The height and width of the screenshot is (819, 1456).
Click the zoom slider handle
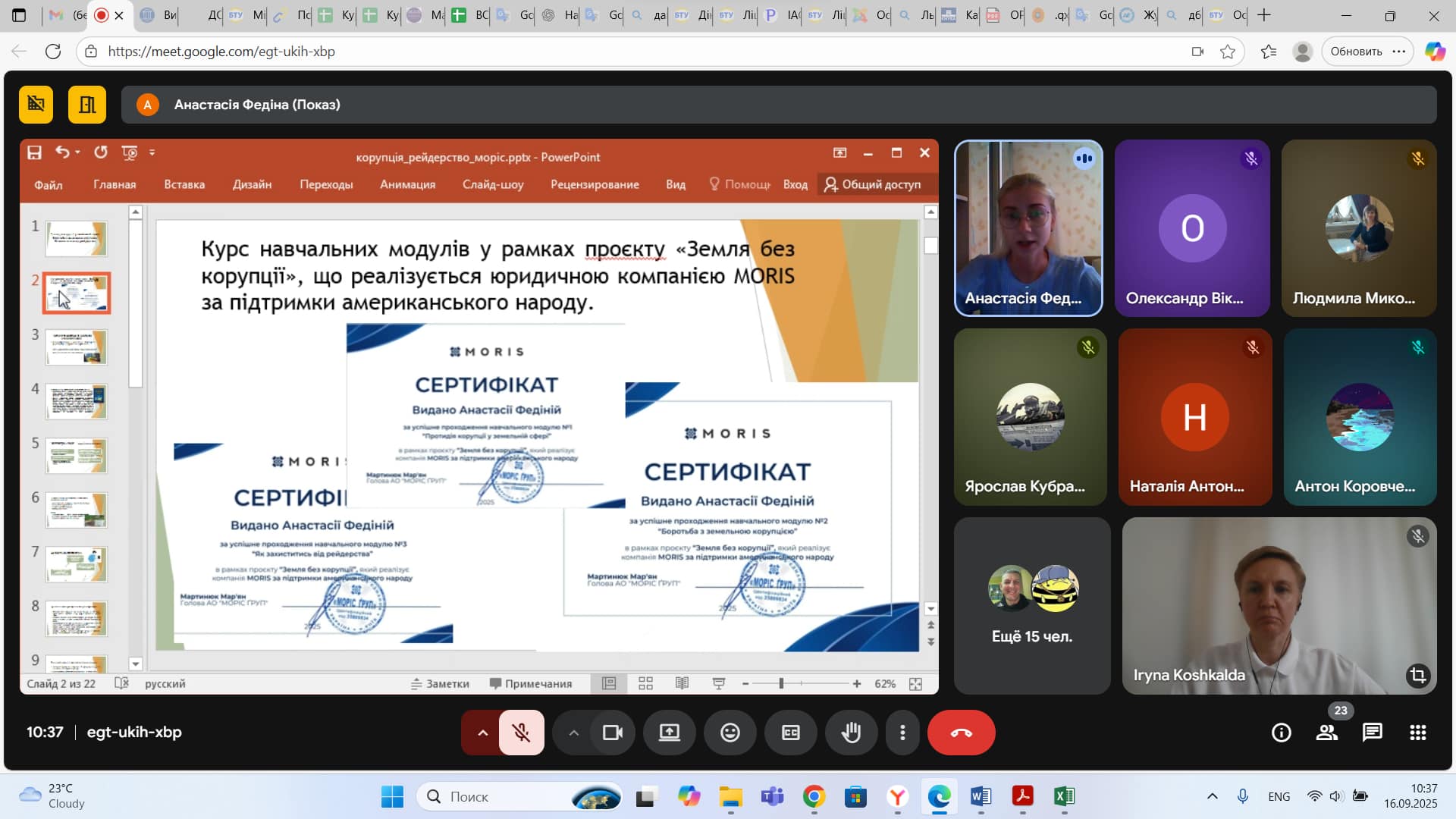point(781,683)
